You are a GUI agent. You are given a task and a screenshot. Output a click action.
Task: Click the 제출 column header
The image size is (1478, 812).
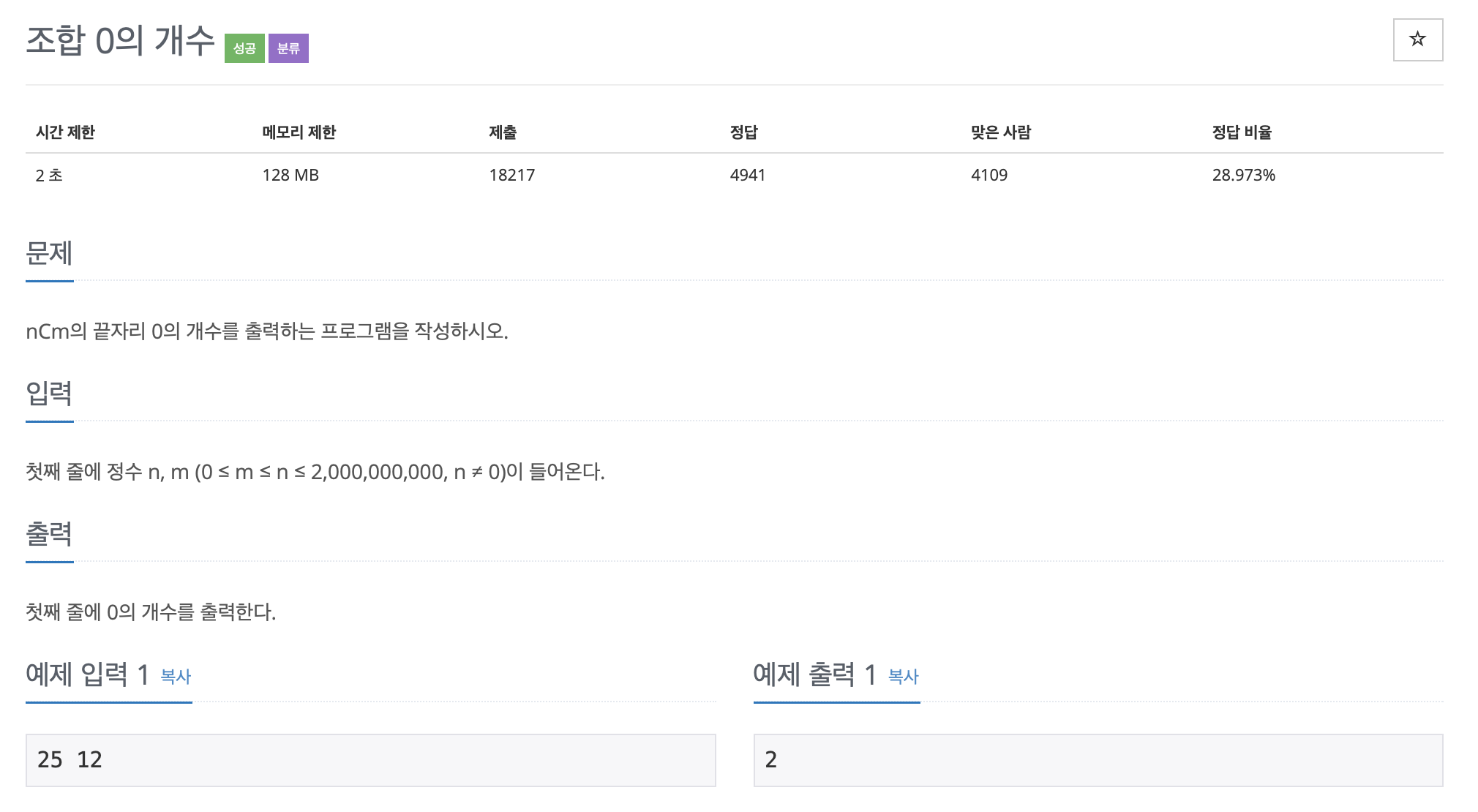(503, 132)
